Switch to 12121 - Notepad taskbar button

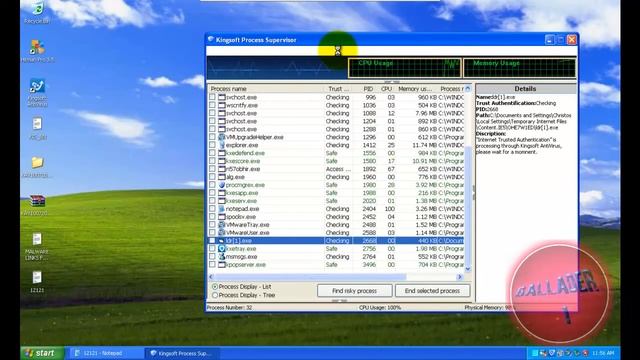107,353
